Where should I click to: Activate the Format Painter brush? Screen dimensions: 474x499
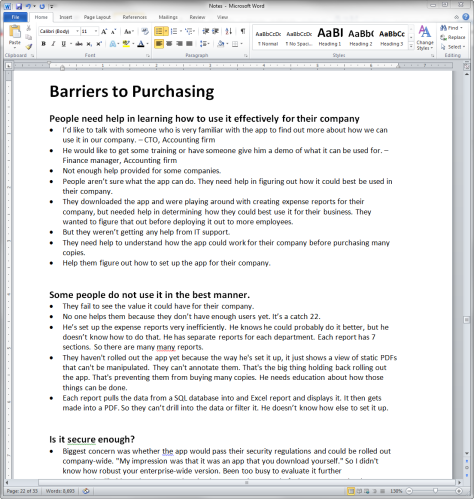[x=29, y=47]
